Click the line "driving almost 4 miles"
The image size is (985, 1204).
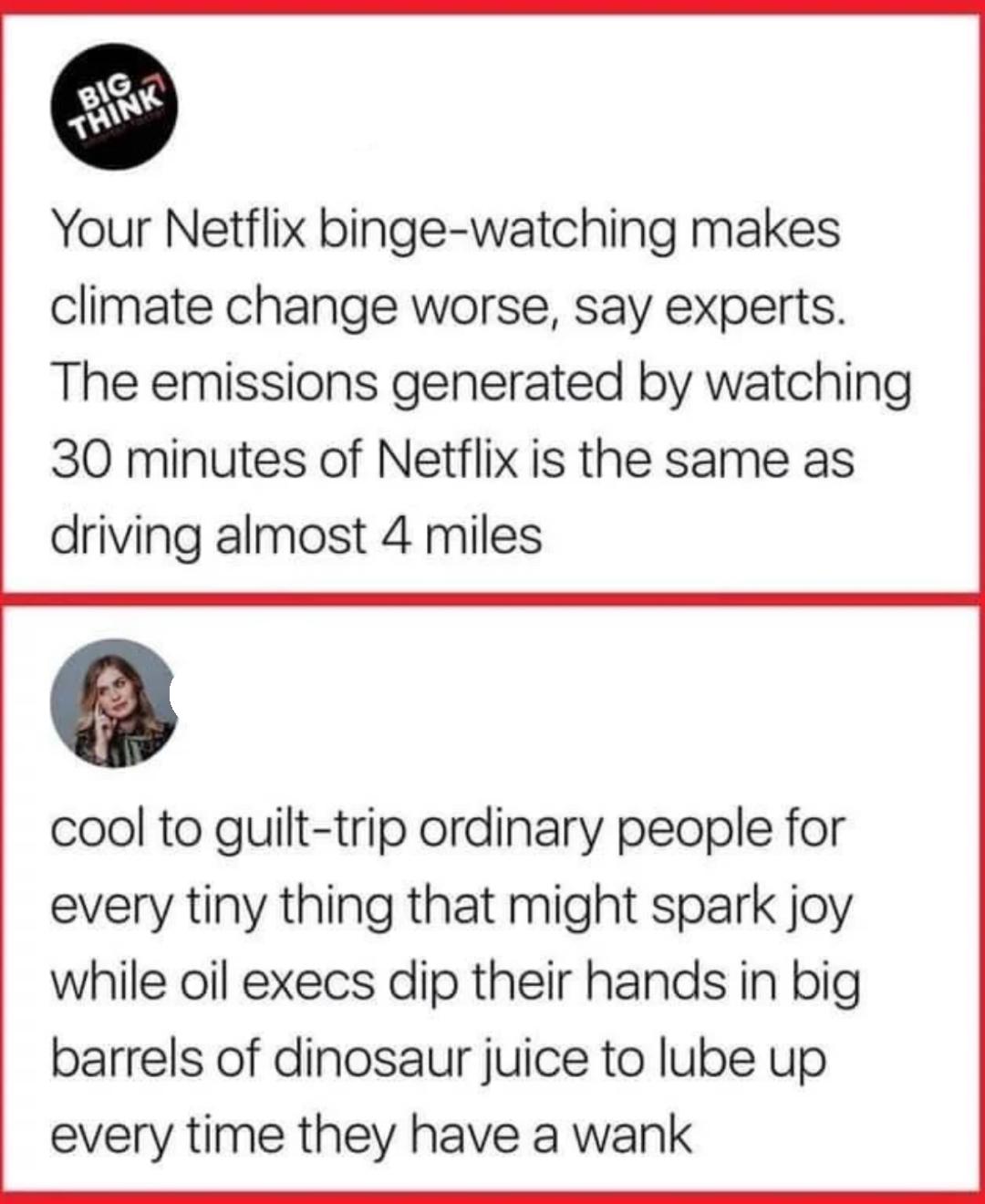tap(295, 535)
